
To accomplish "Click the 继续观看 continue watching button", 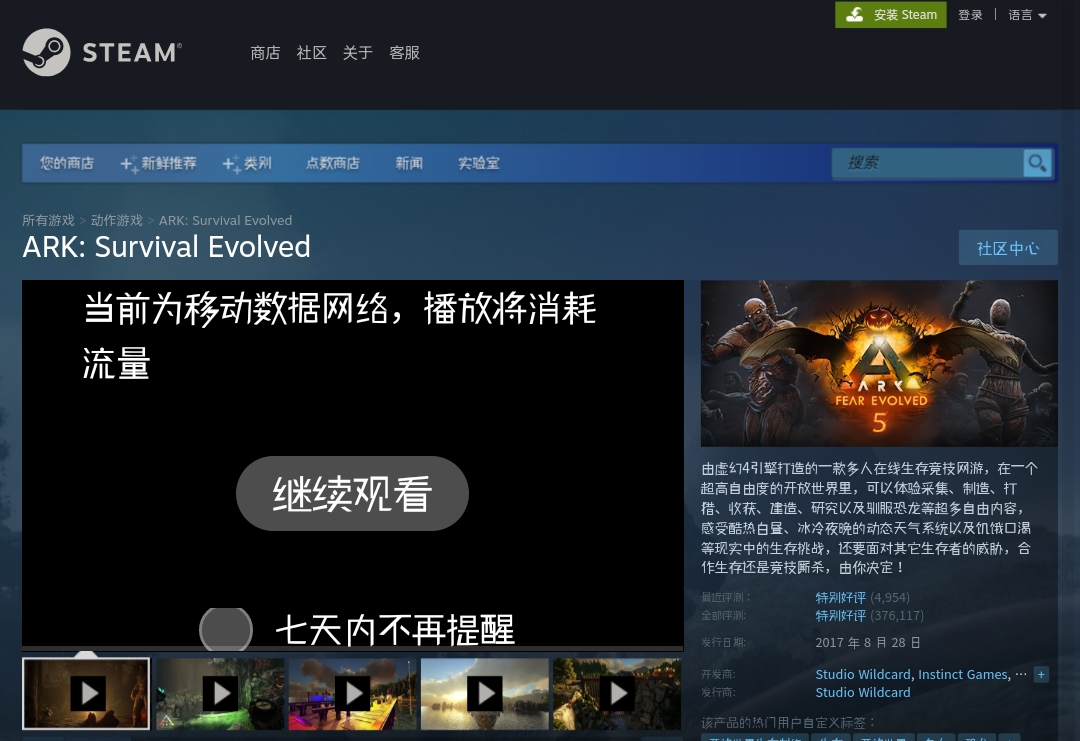I will tap(352, 494).
